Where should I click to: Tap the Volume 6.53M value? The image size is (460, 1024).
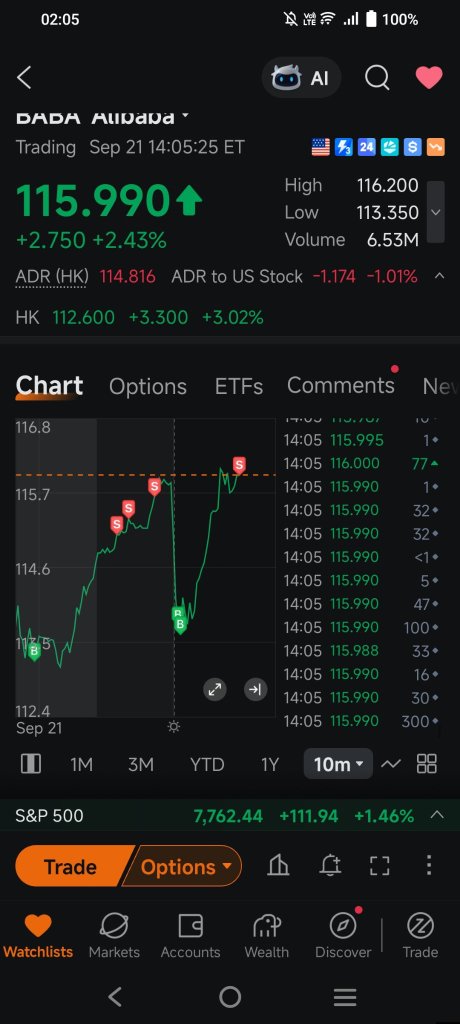393,240
